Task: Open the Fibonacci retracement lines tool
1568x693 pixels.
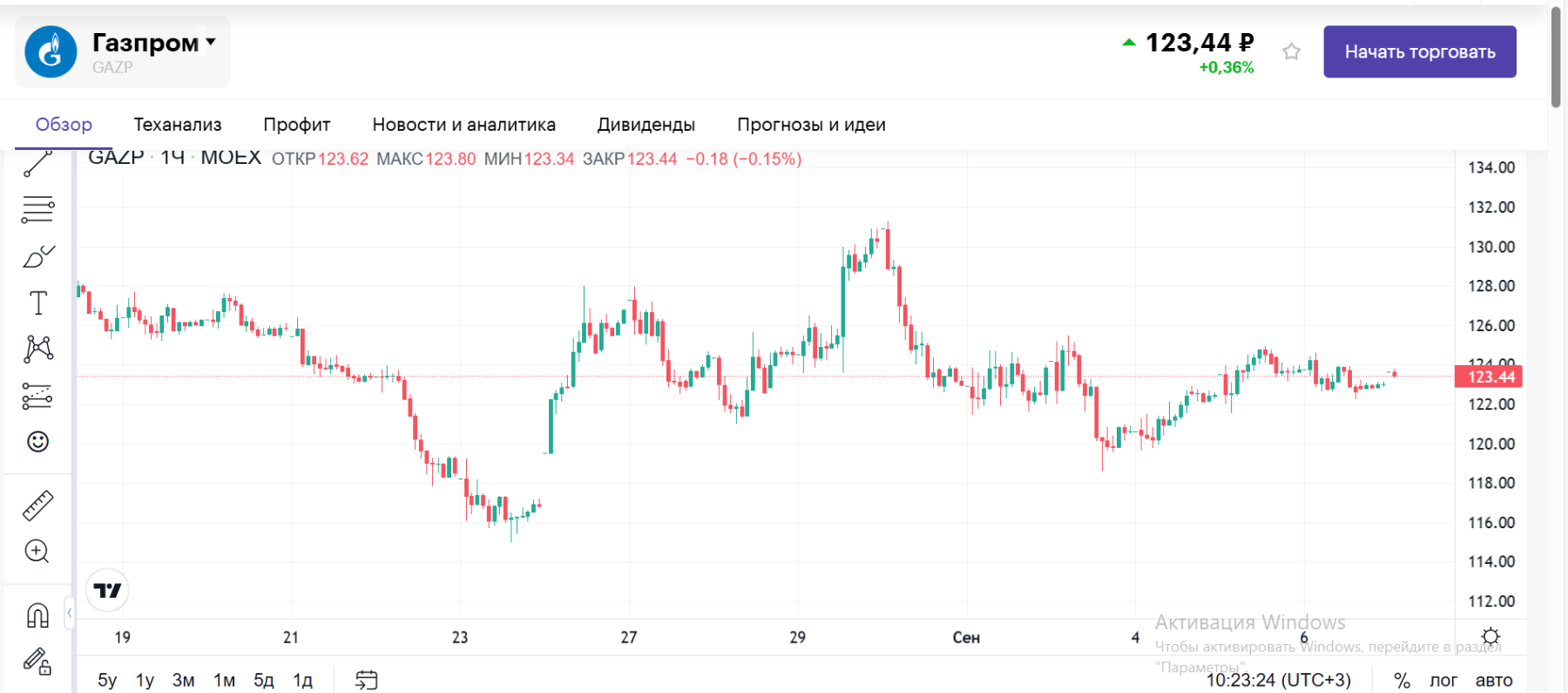Action: click(x=37, y=209)
